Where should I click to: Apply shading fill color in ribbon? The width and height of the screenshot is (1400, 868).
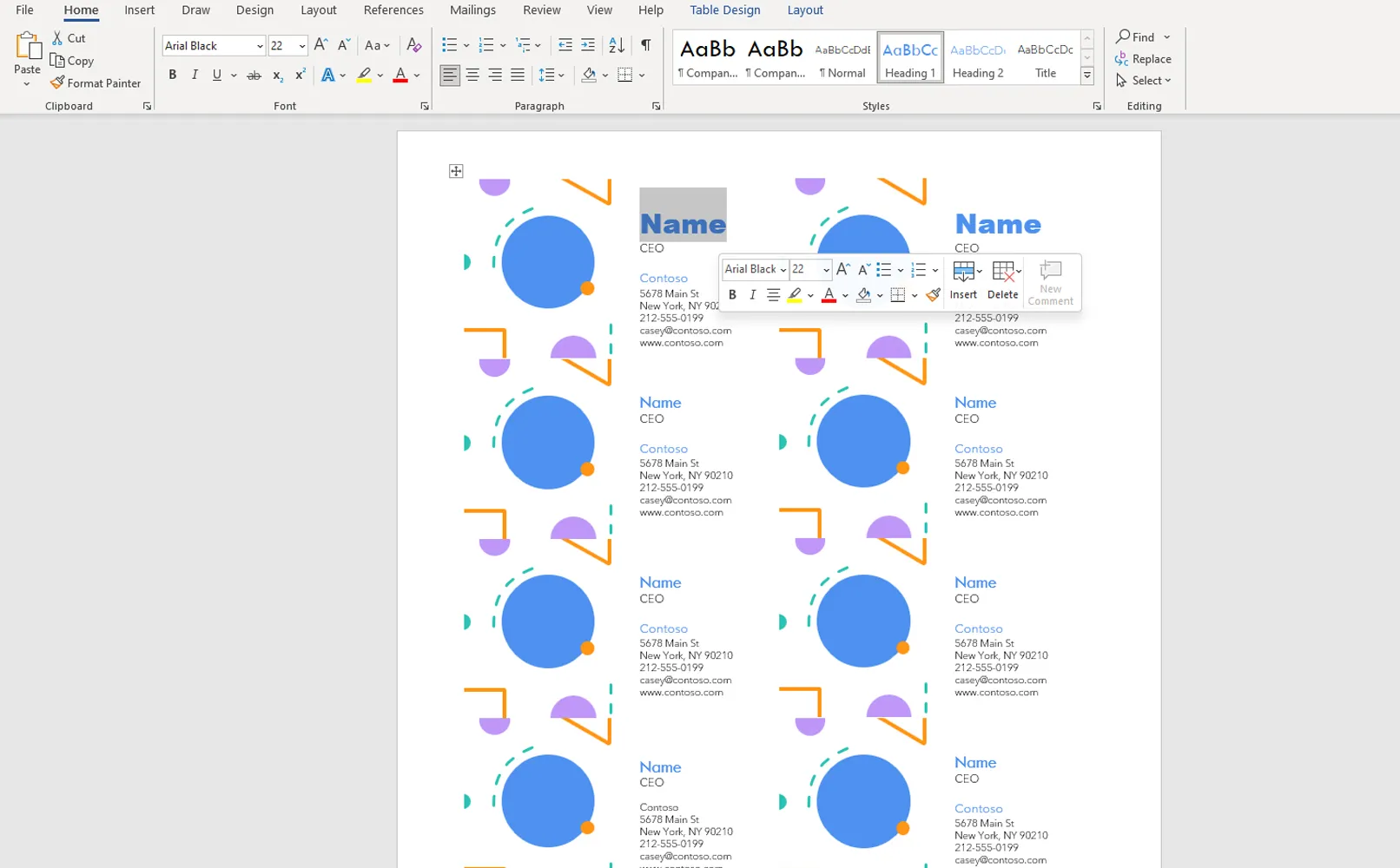[589, 76]
